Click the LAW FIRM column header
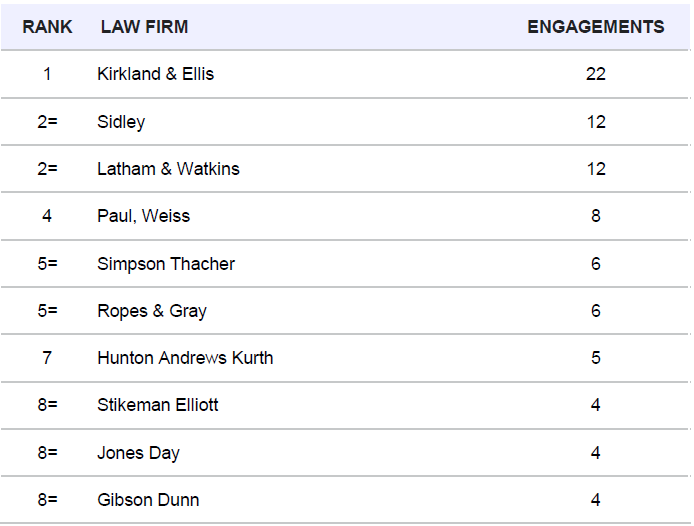694x526 pixels. pos(144,27)
